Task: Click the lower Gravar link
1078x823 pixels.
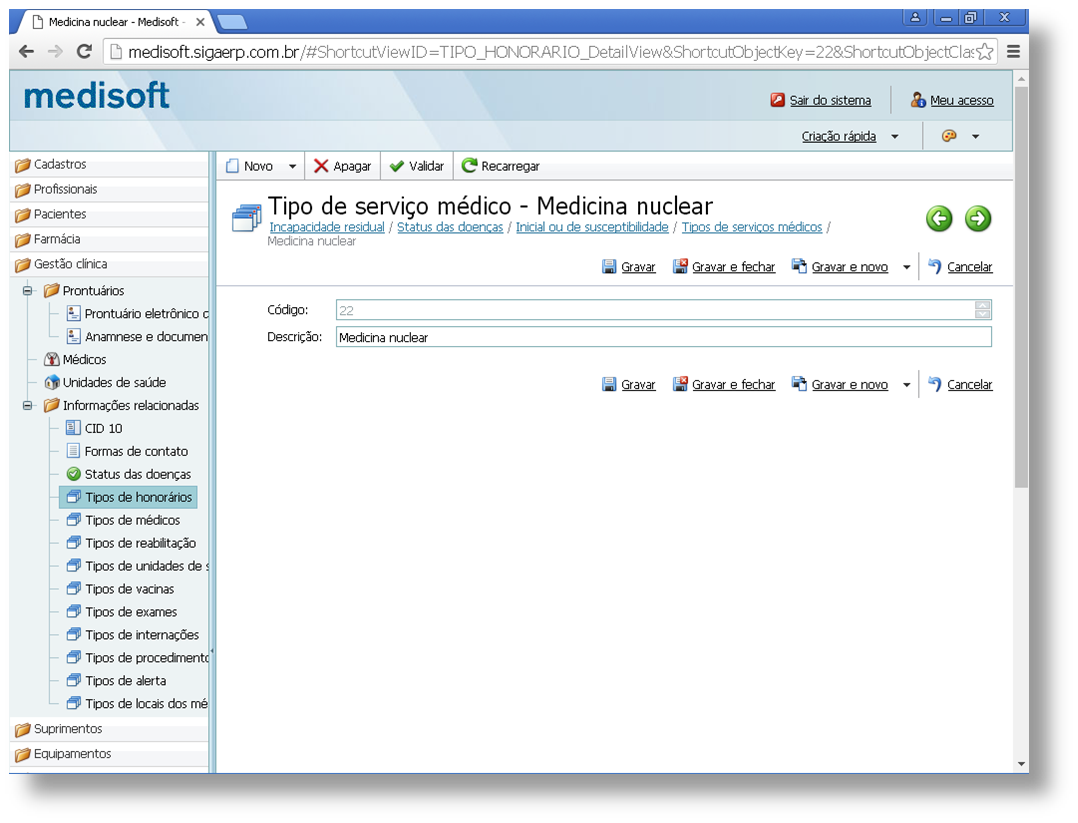Action: (638, 385)
